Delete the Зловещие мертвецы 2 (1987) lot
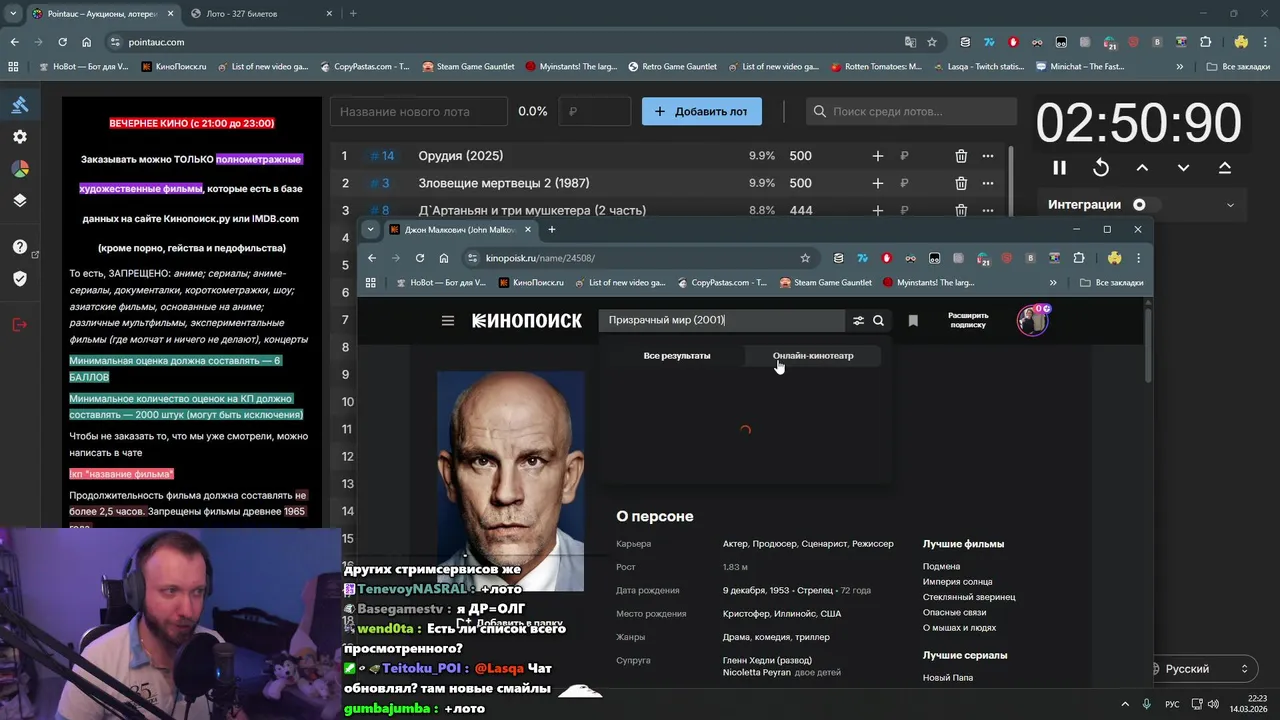 [x=961, y=183]
